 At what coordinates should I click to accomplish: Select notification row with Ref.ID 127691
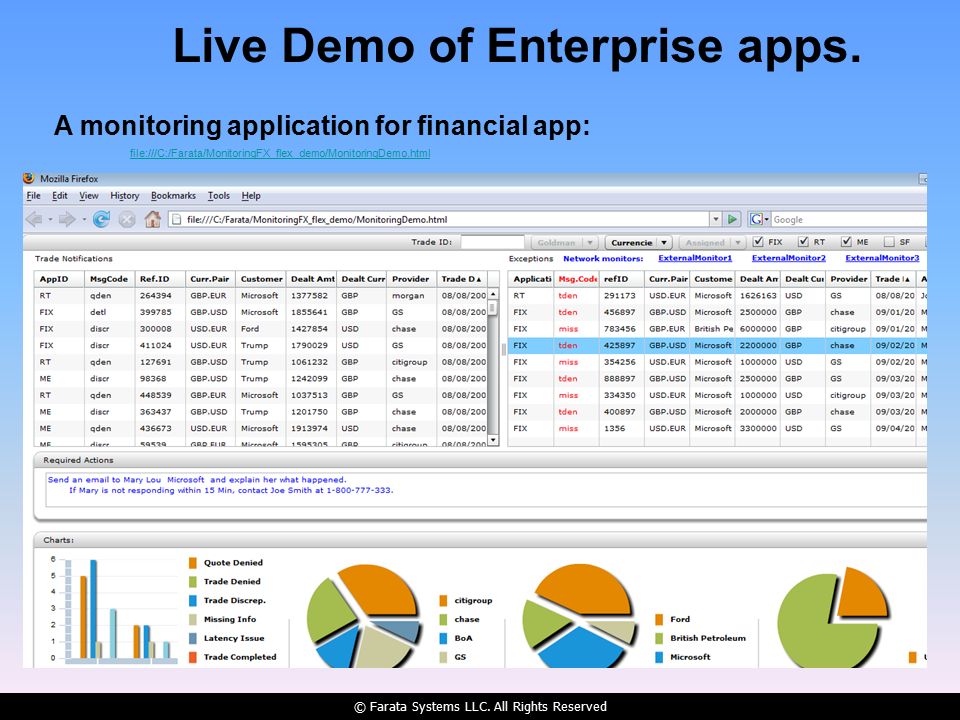[x=260, y=362]
